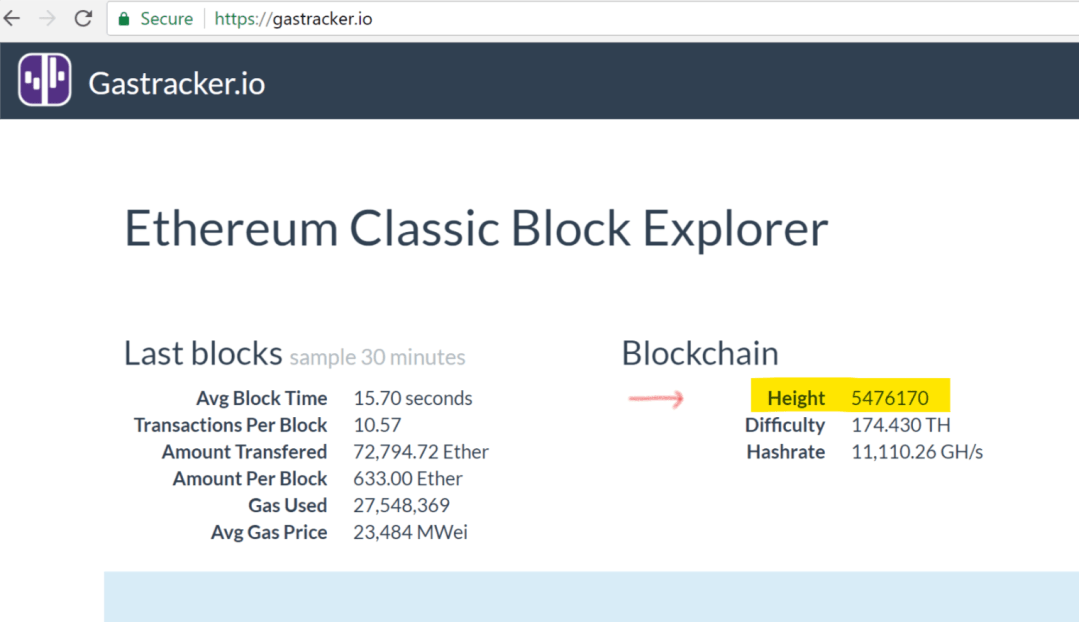Screen dimensions: 1079x622
Task: Click the purple Gastracker logo icon
Action: (44, 80)
